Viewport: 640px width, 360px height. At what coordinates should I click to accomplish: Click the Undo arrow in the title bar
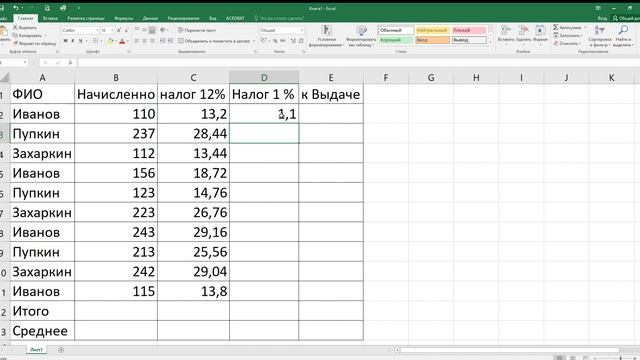pos(16,8)
